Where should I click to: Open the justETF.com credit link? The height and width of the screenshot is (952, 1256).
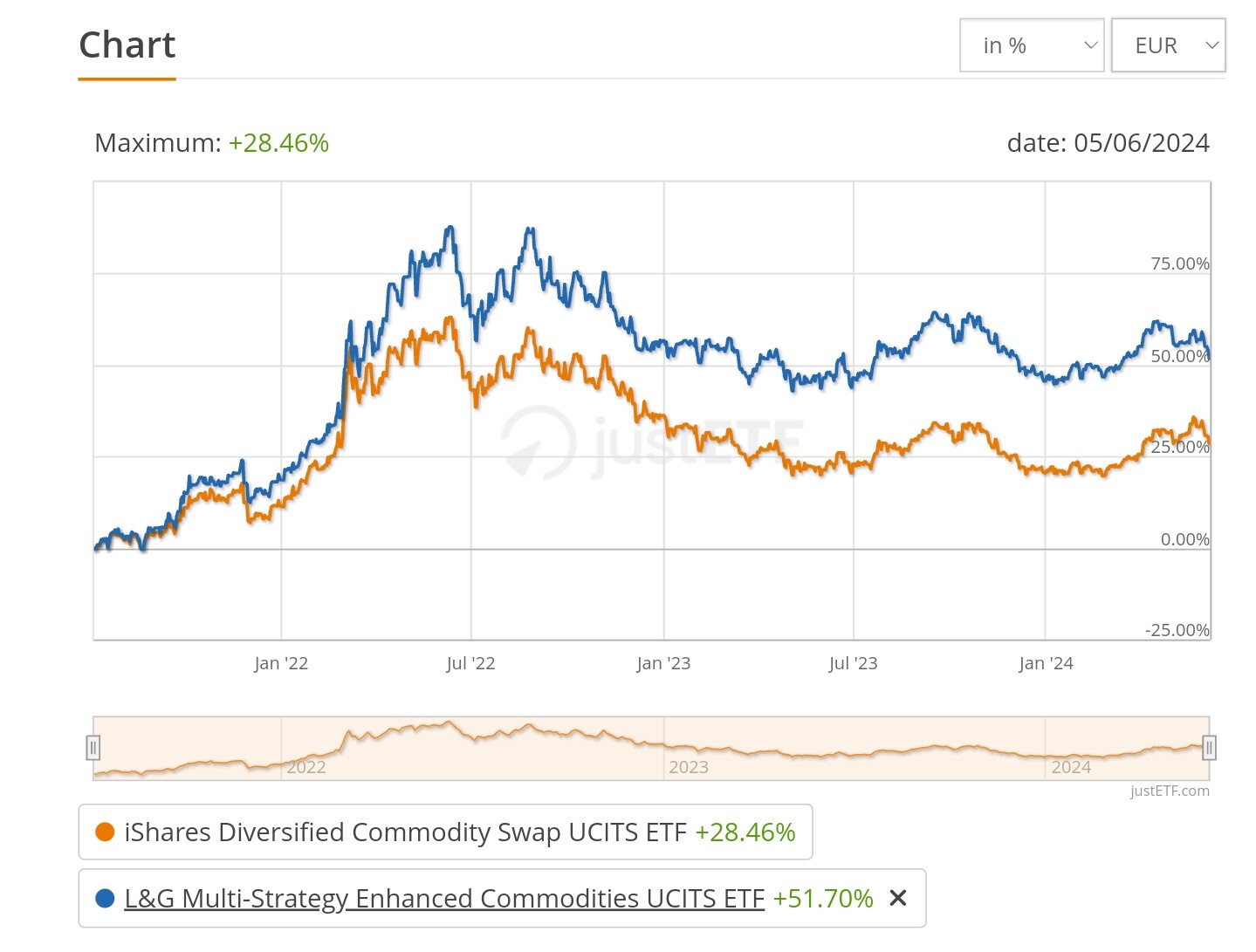(x=1170, y=791)
